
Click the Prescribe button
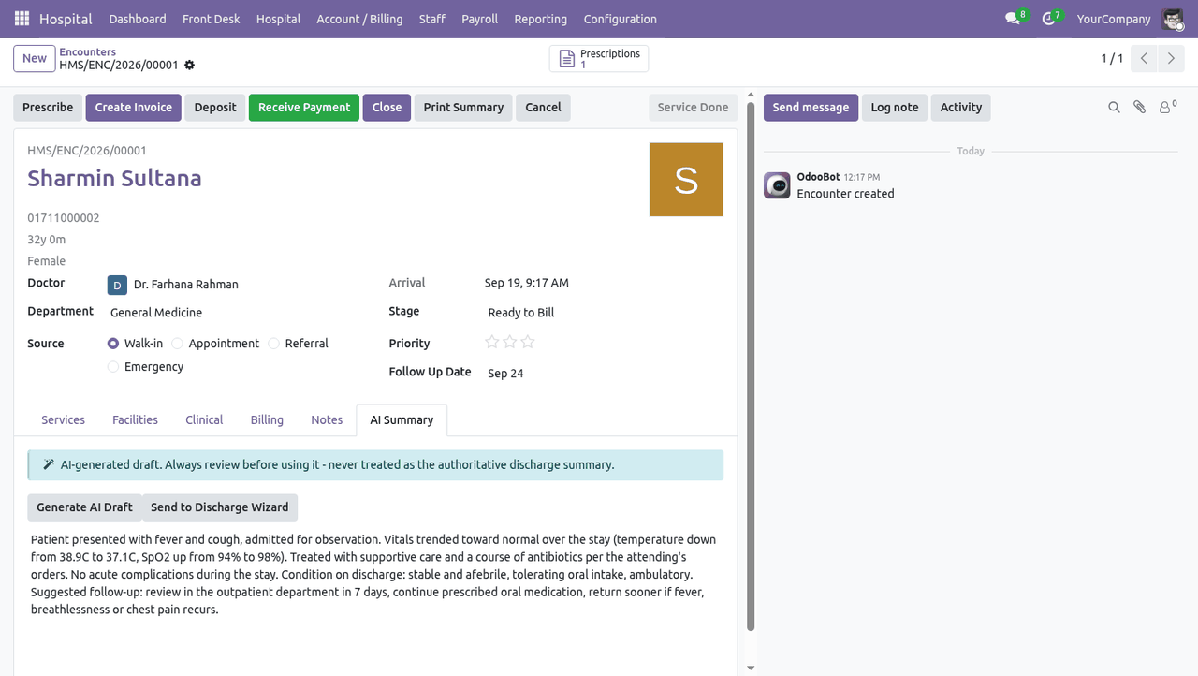47,108
